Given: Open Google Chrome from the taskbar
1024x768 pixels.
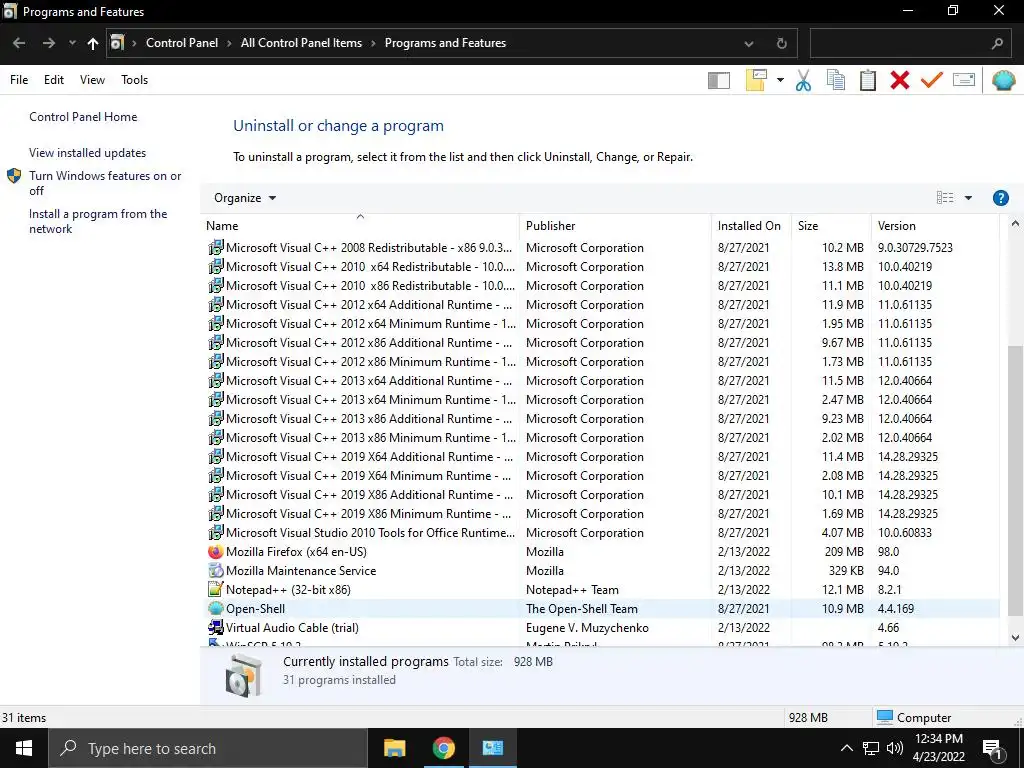Looking at the screenshot, I should (x=443, y=748).
